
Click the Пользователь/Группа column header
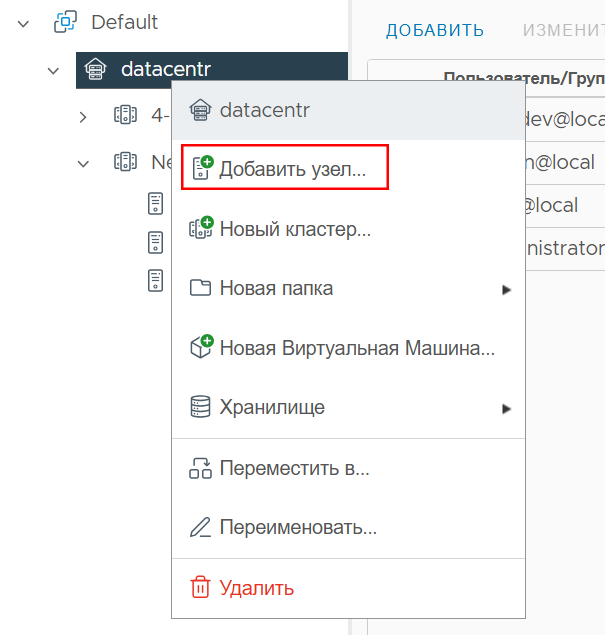[525, 78]
